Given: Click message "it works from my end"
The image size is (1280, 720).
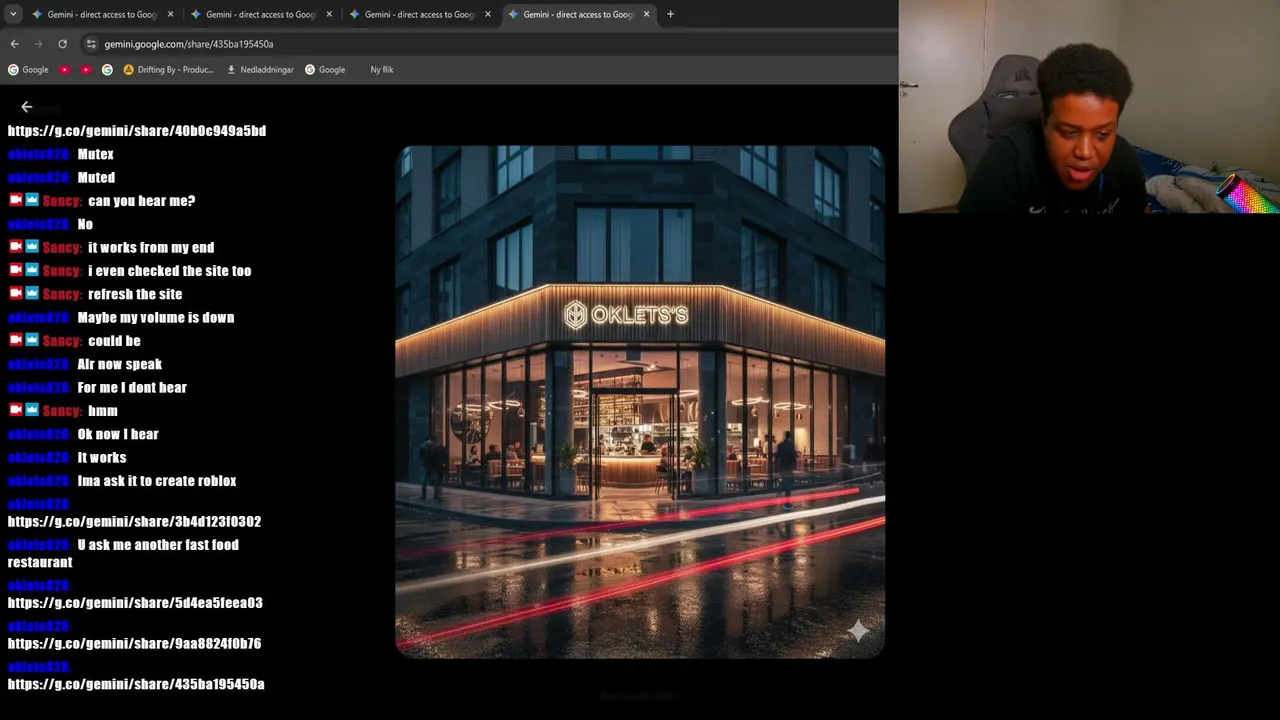Looking at the screenshot, I should click(x=151, y=248).
